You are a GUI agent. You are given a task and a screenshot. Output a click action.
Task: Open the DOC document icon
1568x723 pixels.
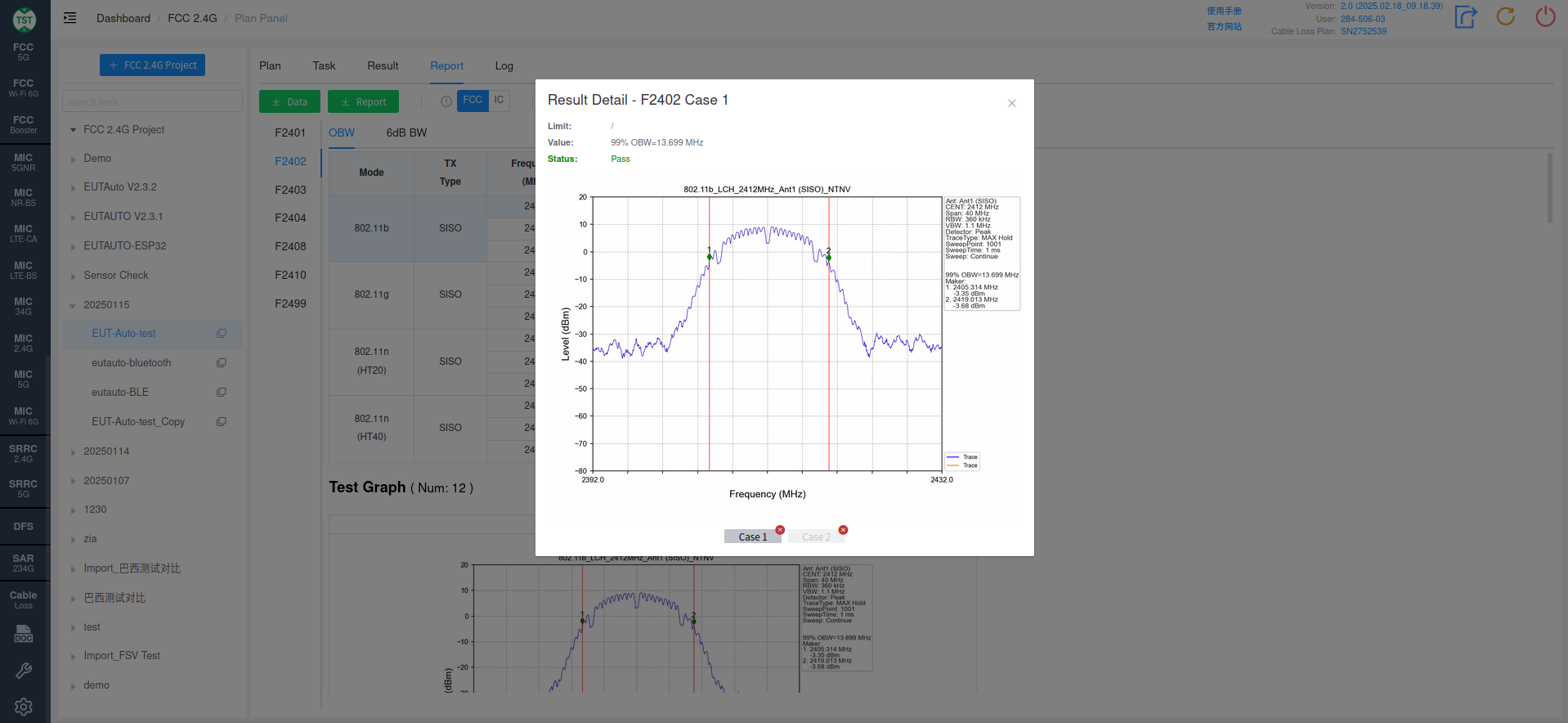(x=24, y=635)
